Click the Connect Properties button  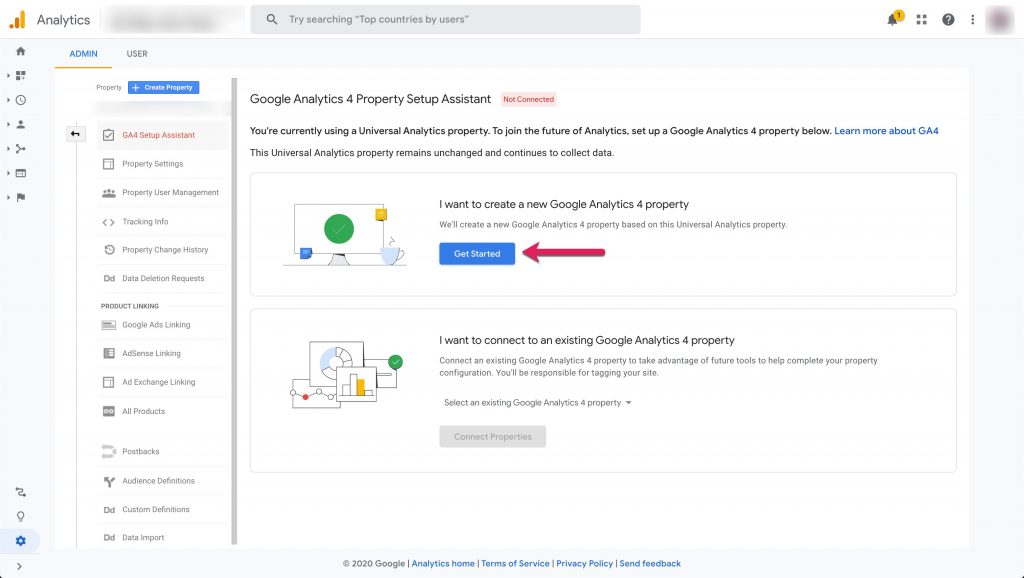click(492, 437)
